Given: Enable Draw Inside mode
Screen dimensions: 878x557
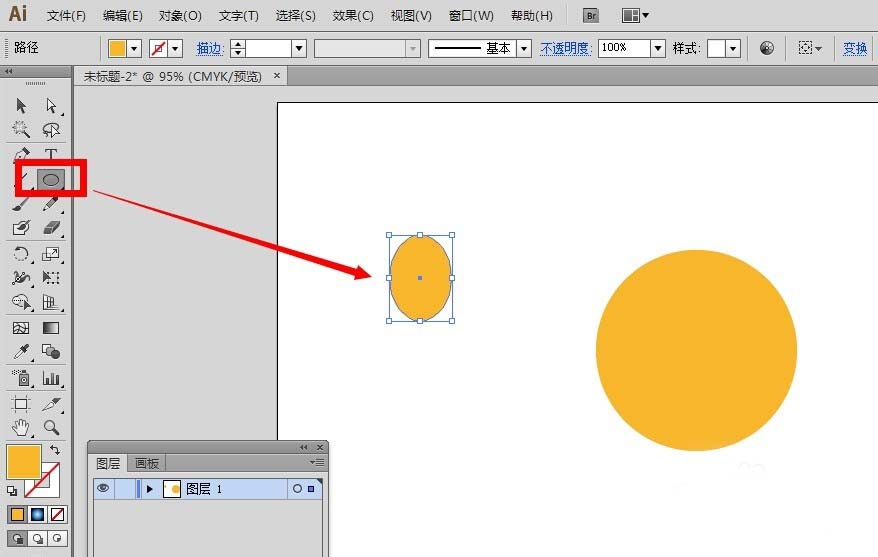Looking at the screenshot, I should click(x=57, y=539).
